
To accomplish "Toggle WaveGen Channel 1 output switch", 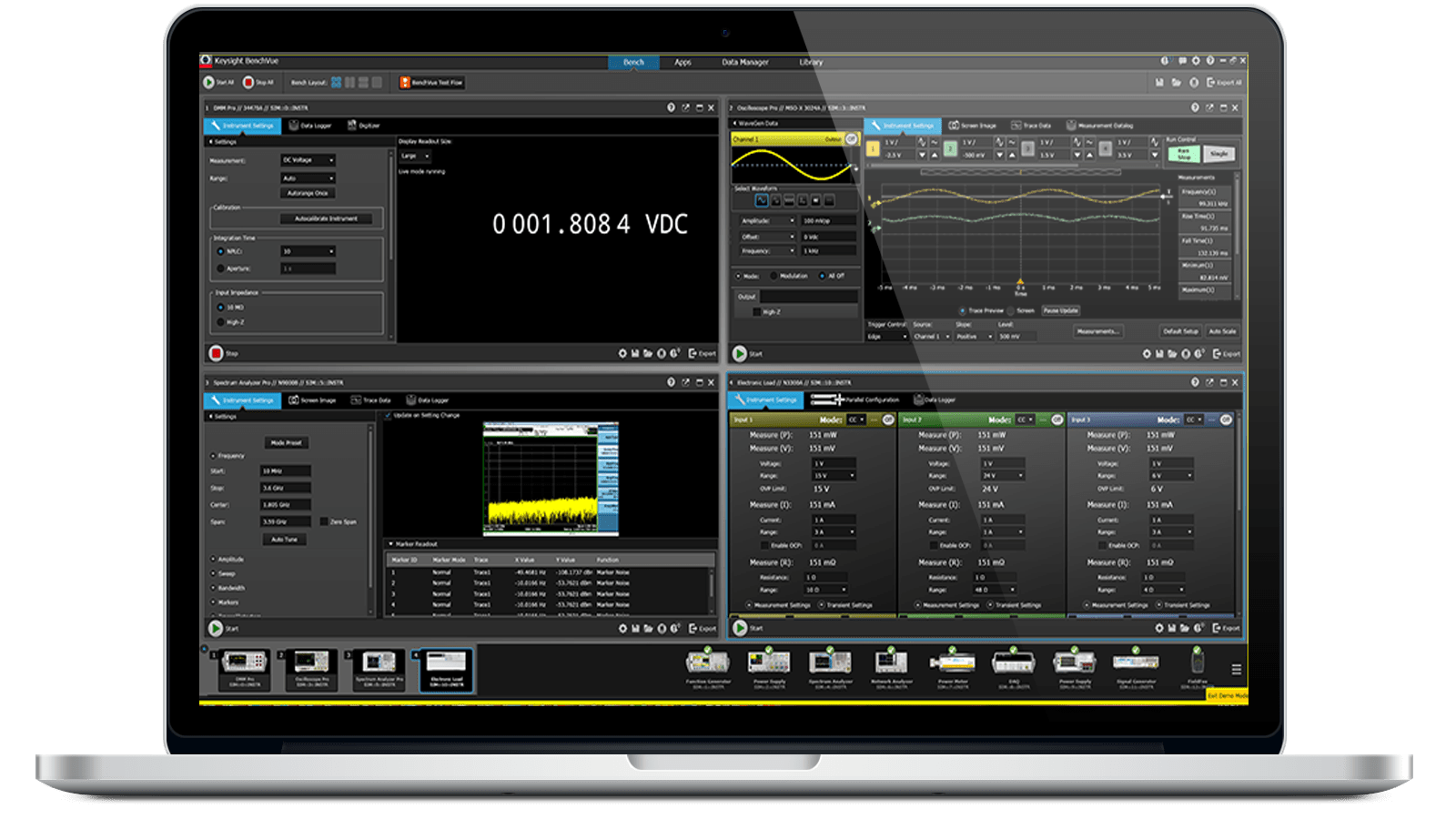I will [x=852, y=139].
